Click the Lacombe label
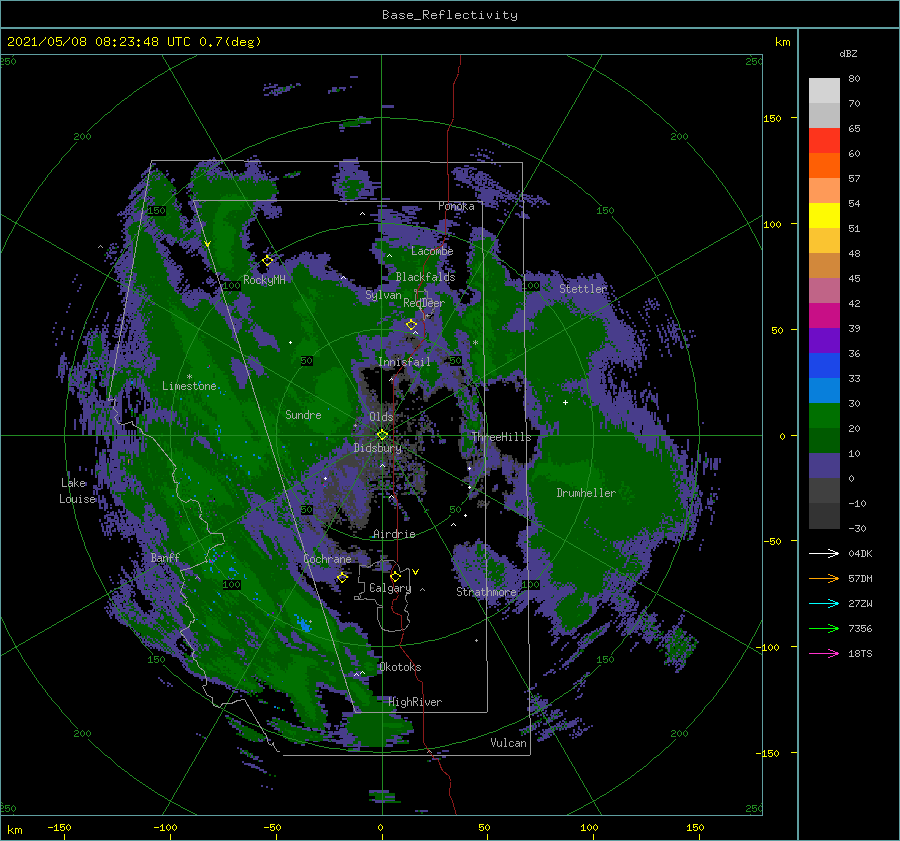This screenshot has width=900, height=841. [x=432, y=251]
